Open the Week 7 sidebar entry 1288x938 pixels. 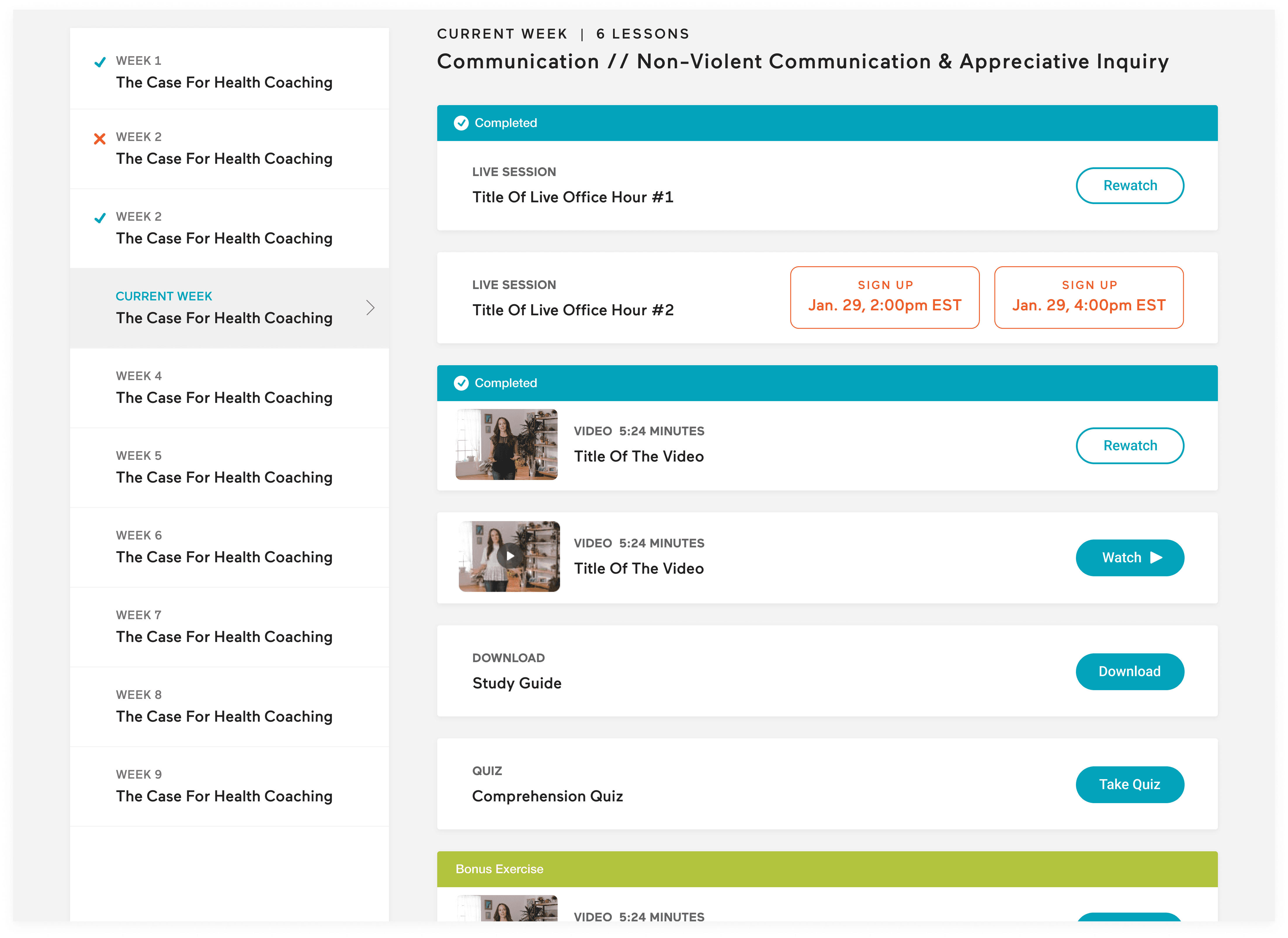224,627
